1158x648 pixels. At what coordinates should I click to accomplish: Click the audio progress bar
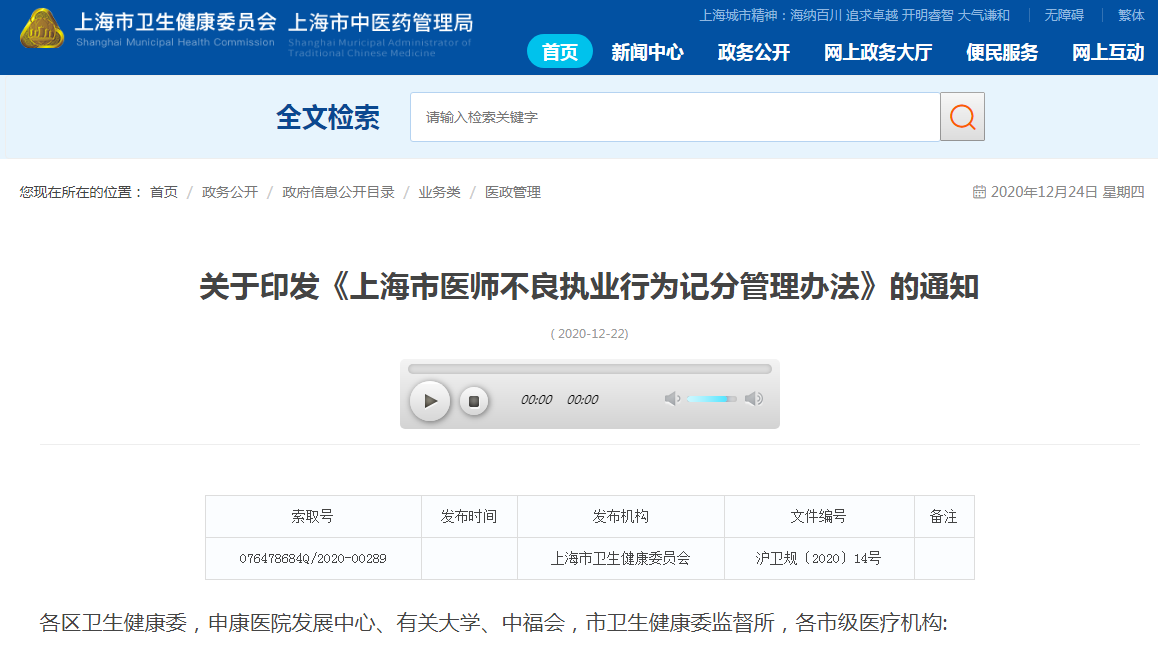pyautogui.click(x=589, y=369)
